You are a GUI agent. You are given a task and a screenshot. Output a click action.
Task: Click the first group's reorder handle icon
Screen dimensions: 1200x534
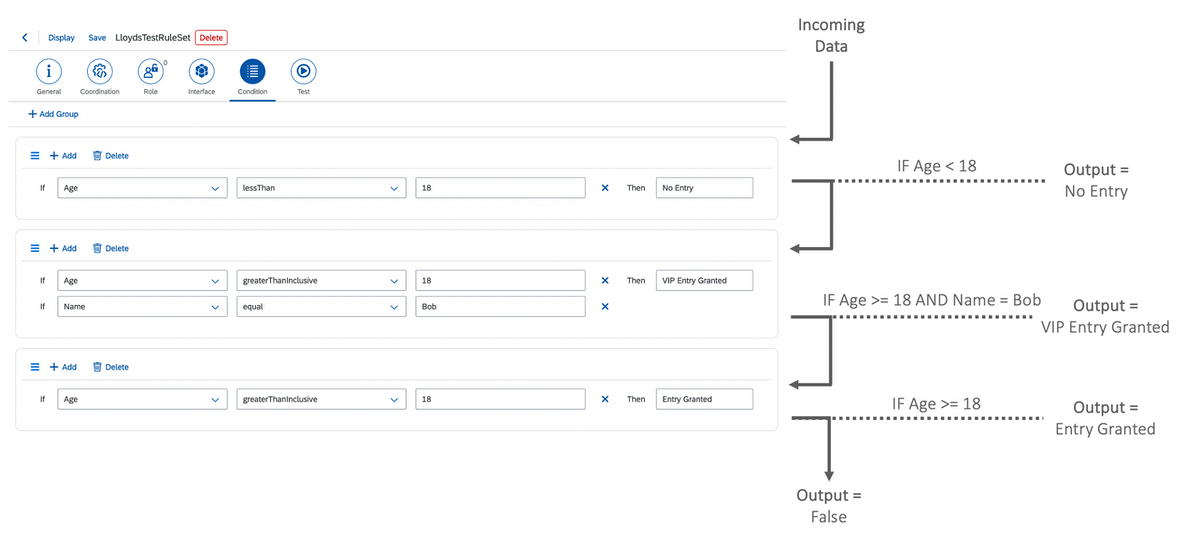[35, 156]
